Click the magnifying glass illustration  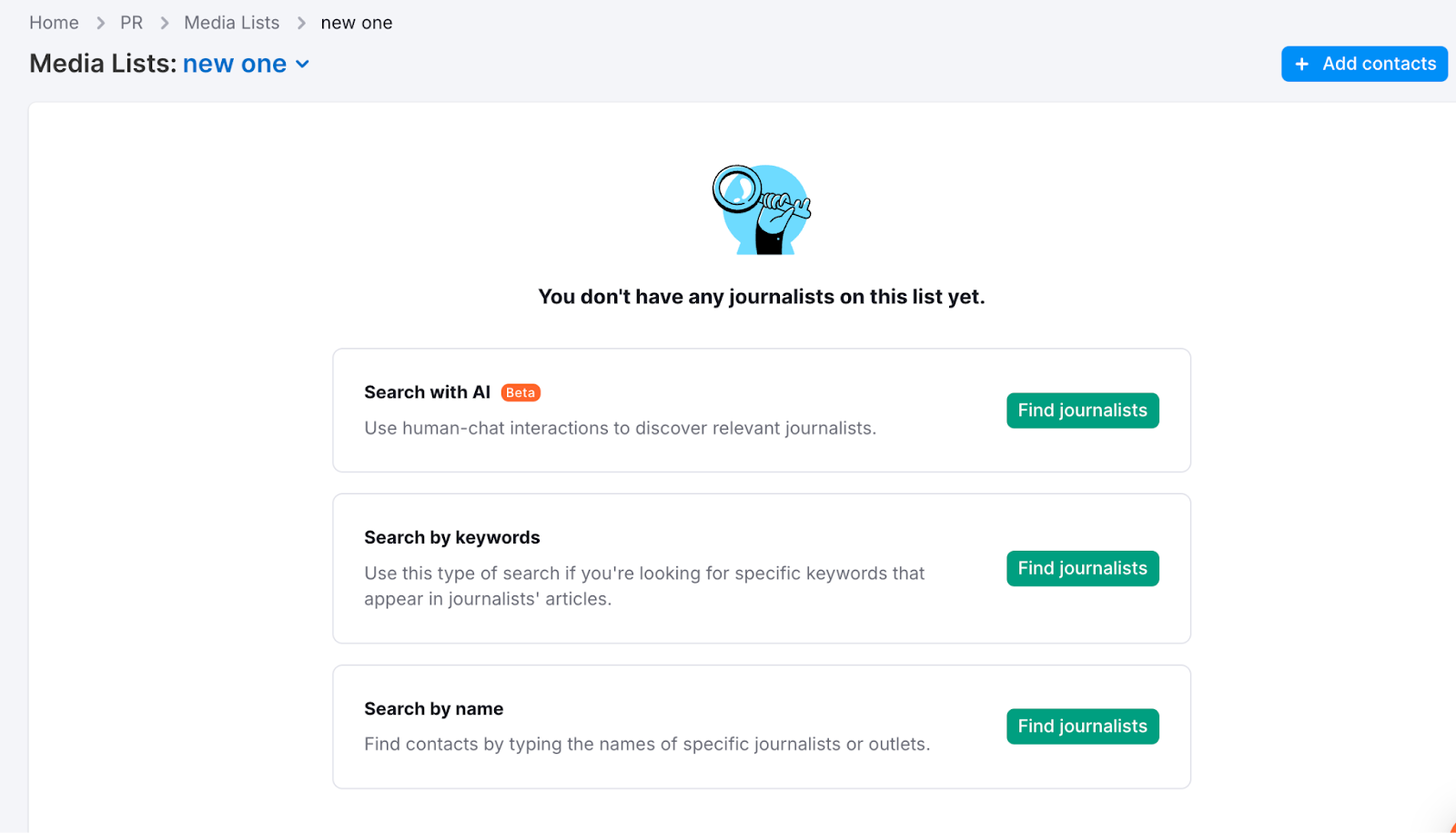762,208
